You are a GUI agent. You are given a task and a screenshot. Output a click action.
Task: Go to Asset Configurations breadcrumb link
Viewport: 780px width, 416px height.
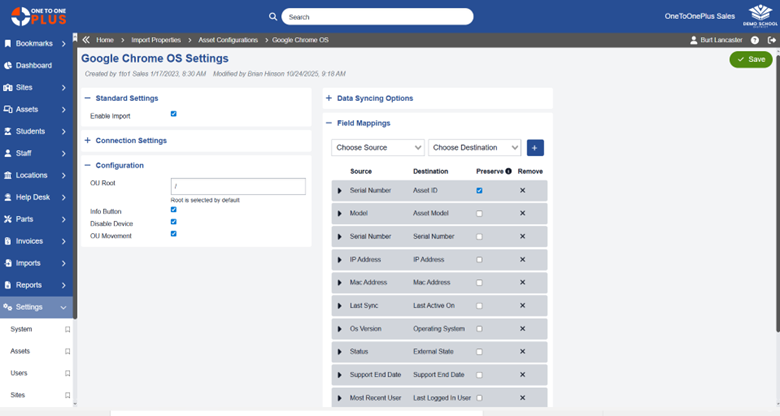226,40
